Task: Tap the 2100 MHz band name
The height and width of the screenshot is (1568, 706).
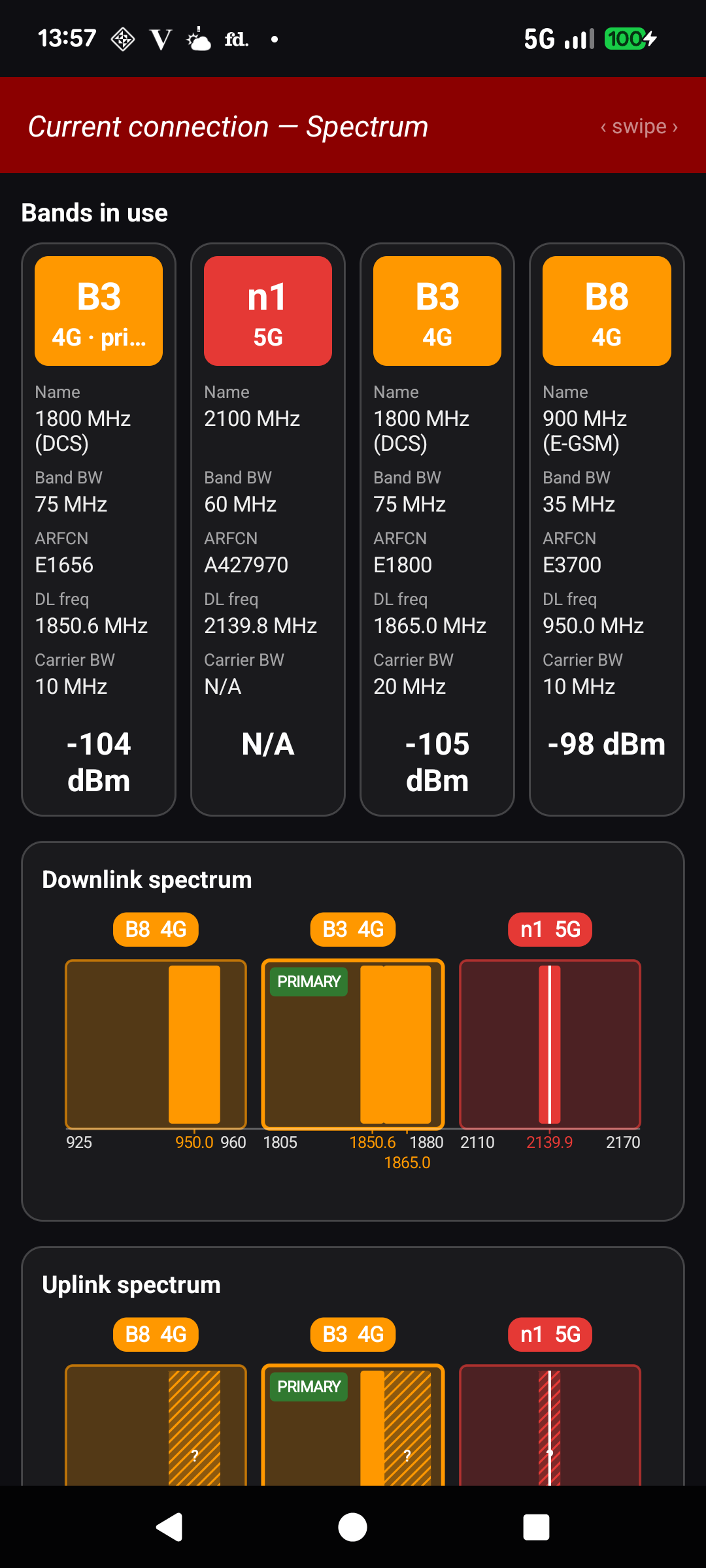Action: (252, 419)
